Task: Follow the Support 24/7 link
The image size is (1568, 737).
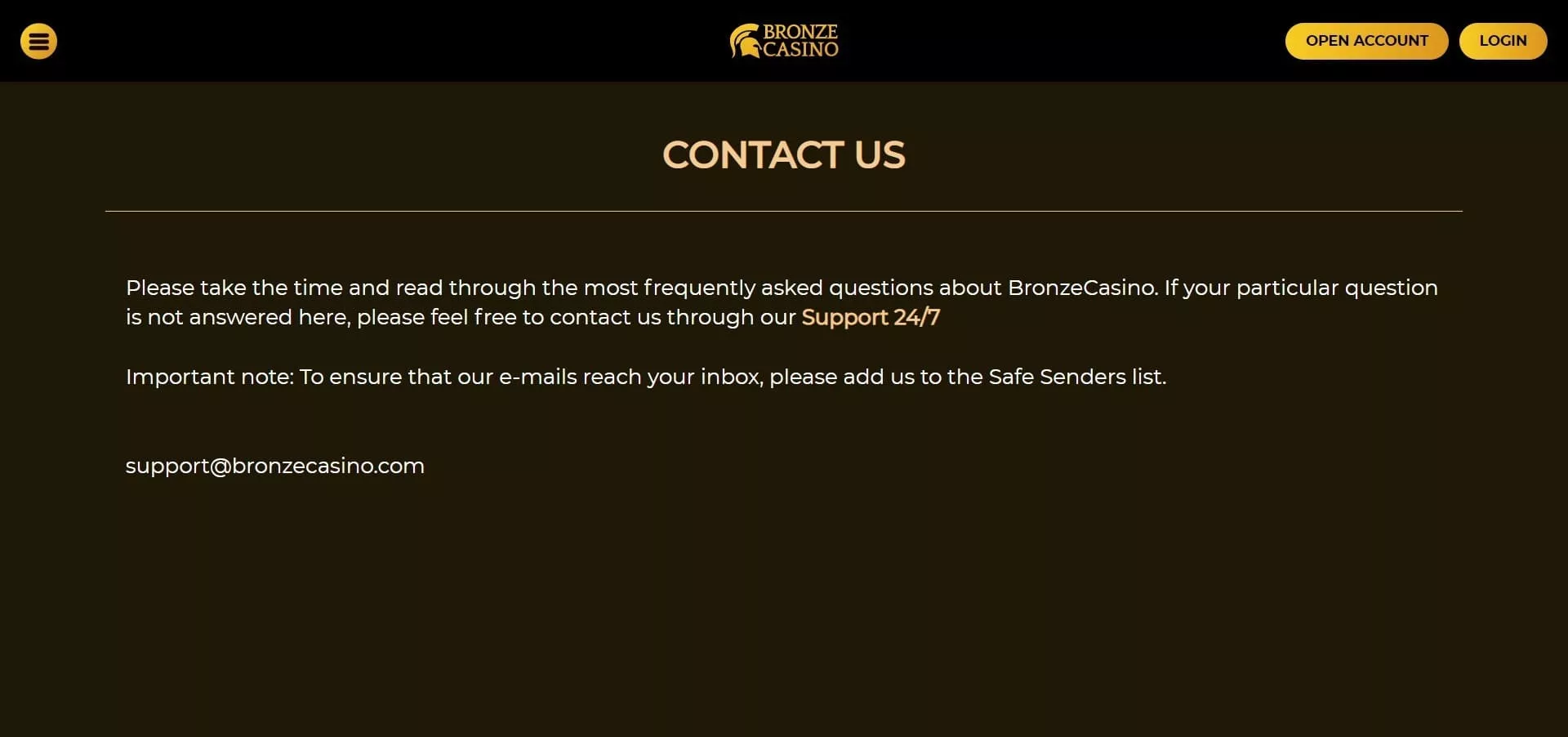Action: pyautogui.click(x=871, y=317)
